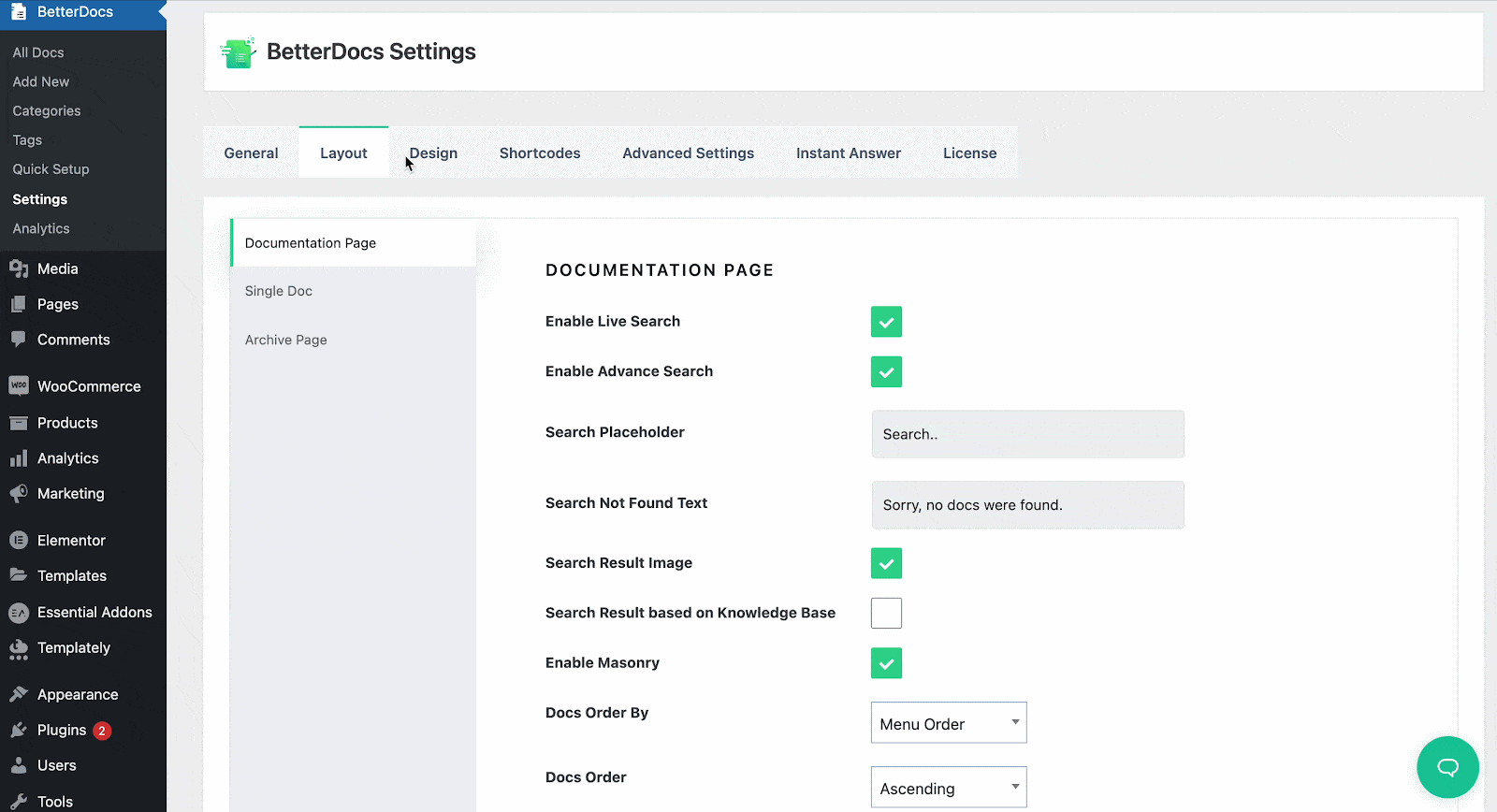
Task: Switch to the Design tab
Action: [x=433, y=152]
